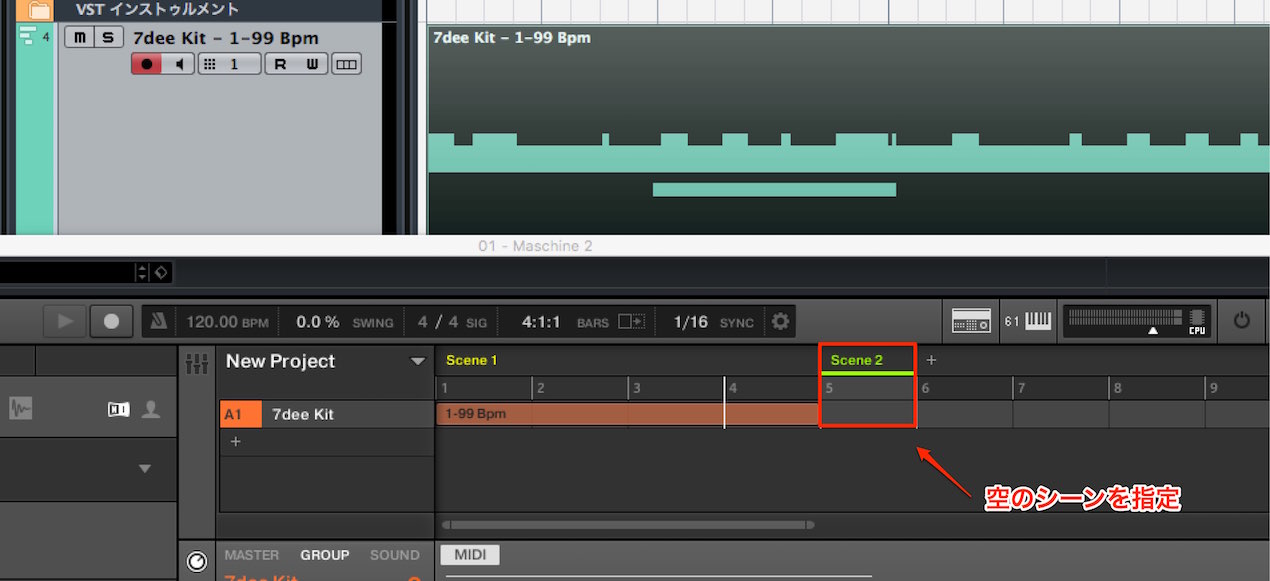Click the diamond icon beside the stepper
The height and width of the screenshot is (581, 1270).
[x=161, y=272]
